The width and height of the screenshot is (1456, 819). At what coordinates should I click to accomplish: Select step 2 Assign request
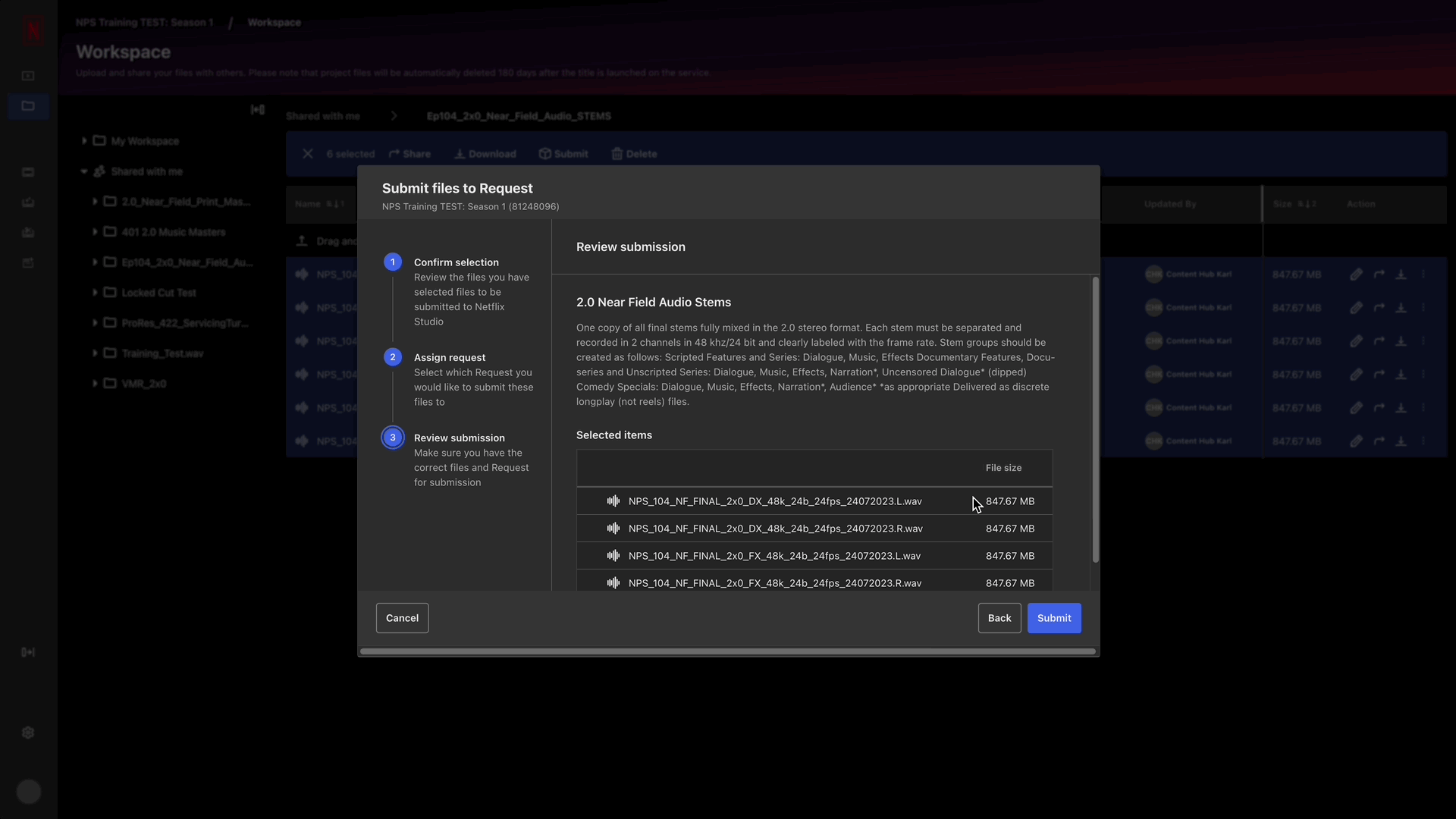tap(393, 357)
